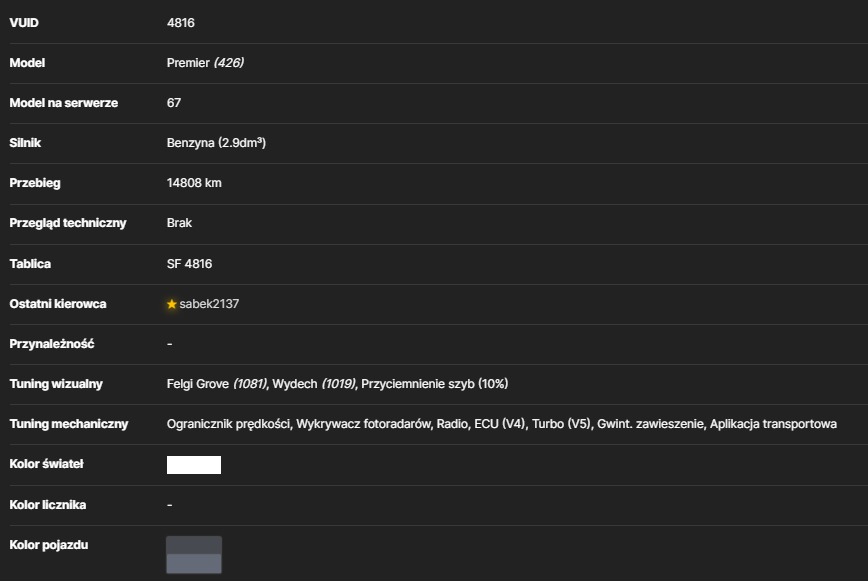The width and height of the screenshot is (868, 581).
Task: Select the upper dark gray Kolor pojazdu swatch
Action: (194, 545)
